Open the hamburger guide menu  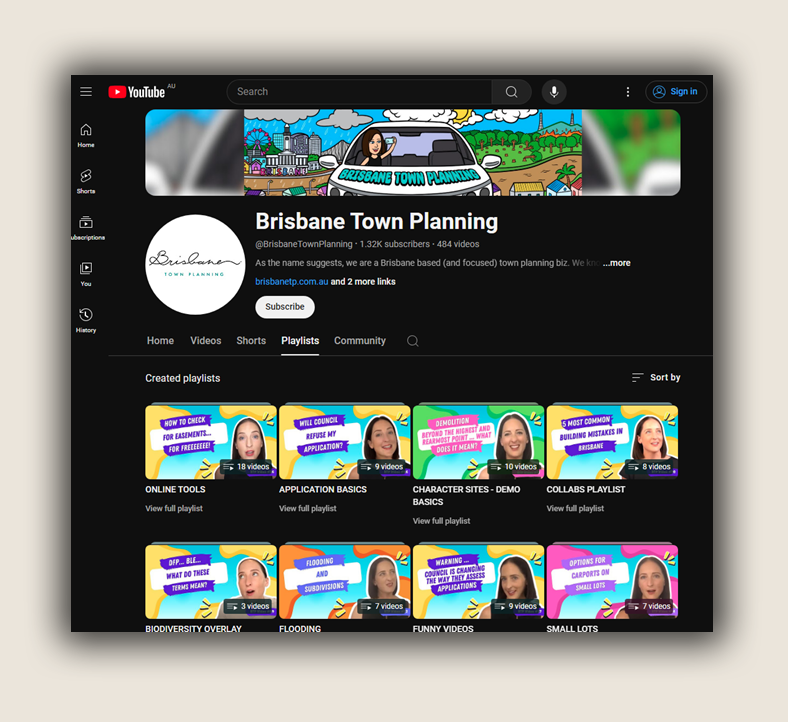pos(86,91)
